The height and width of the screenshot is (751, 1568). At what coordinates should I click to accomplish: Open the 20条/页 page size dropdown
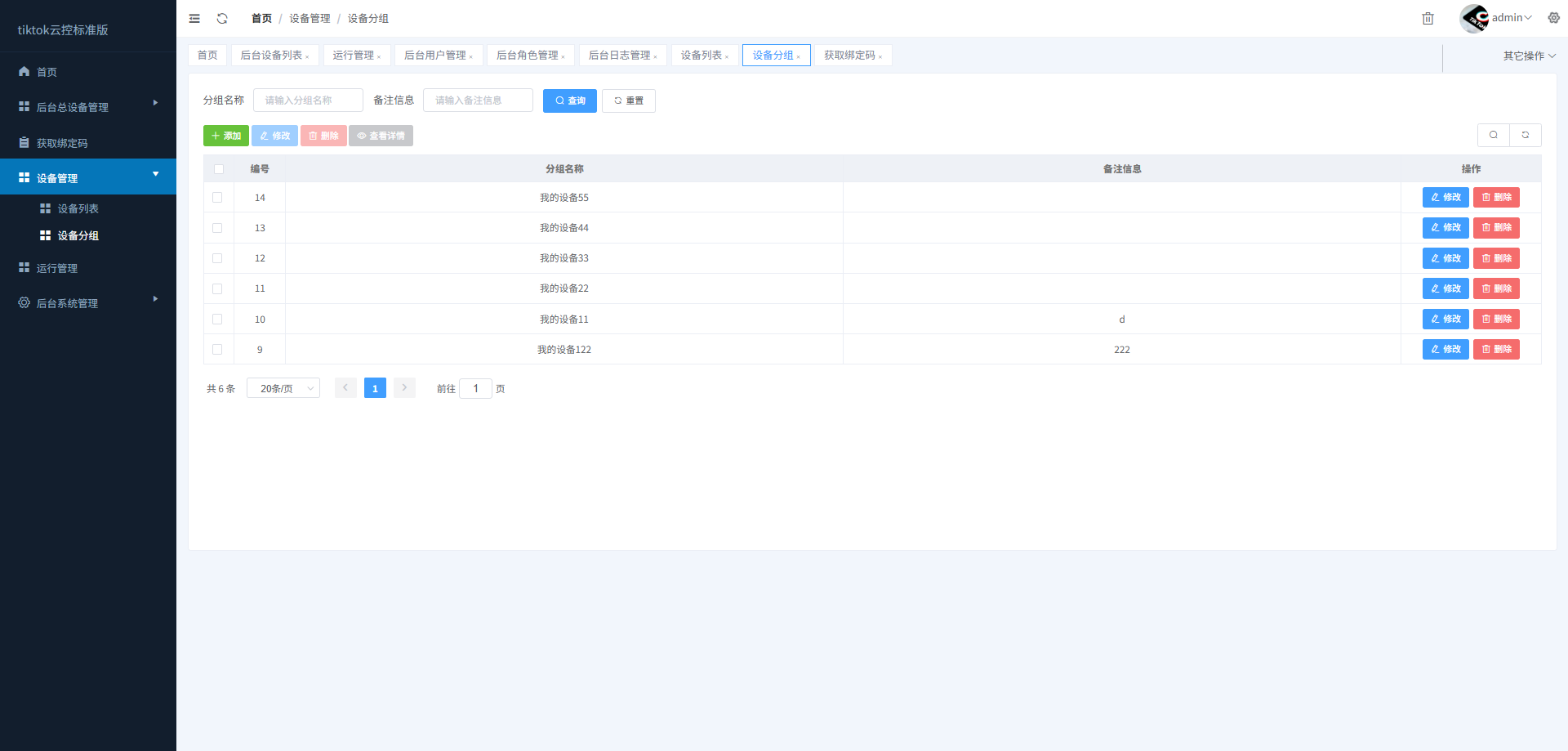point(283,387)
